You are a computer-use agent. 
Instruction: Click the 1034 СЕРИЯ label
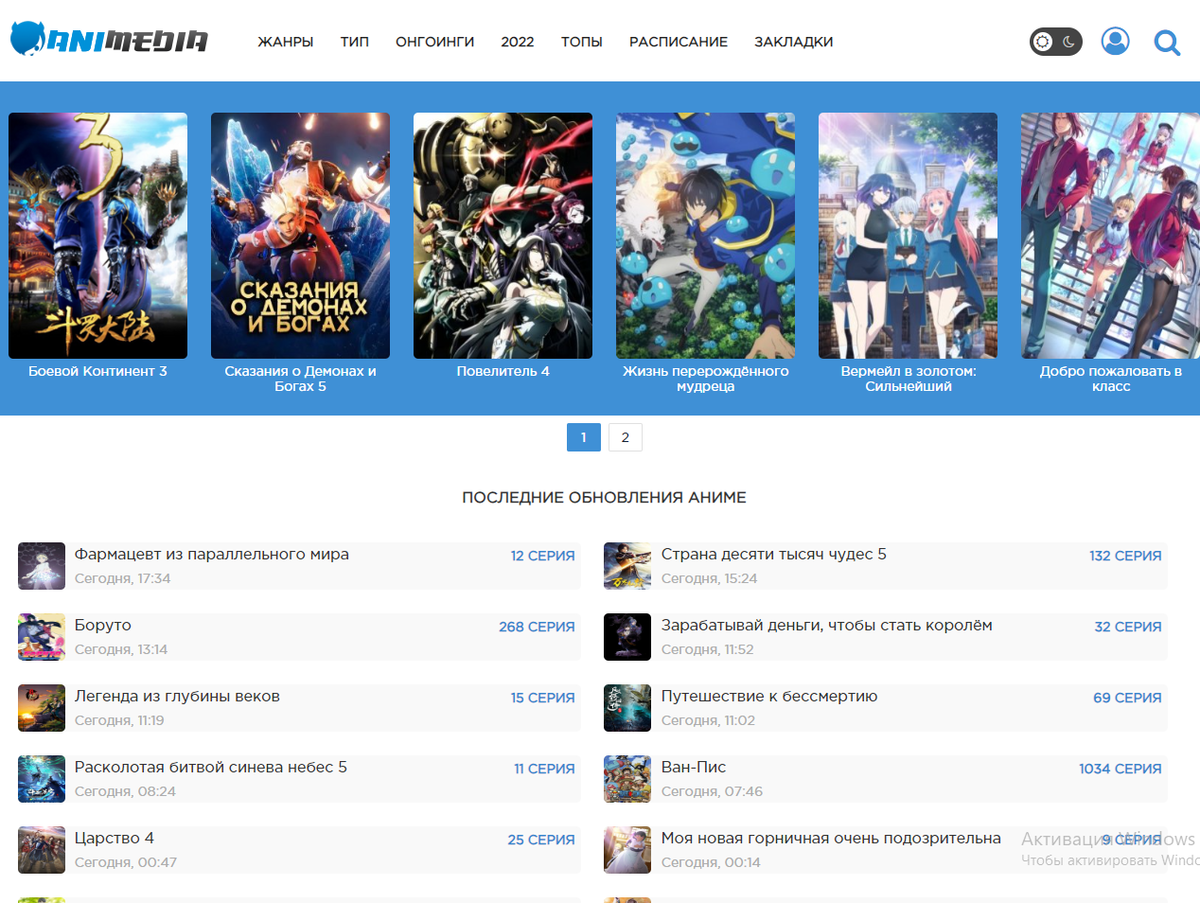tap(1121, 769)
